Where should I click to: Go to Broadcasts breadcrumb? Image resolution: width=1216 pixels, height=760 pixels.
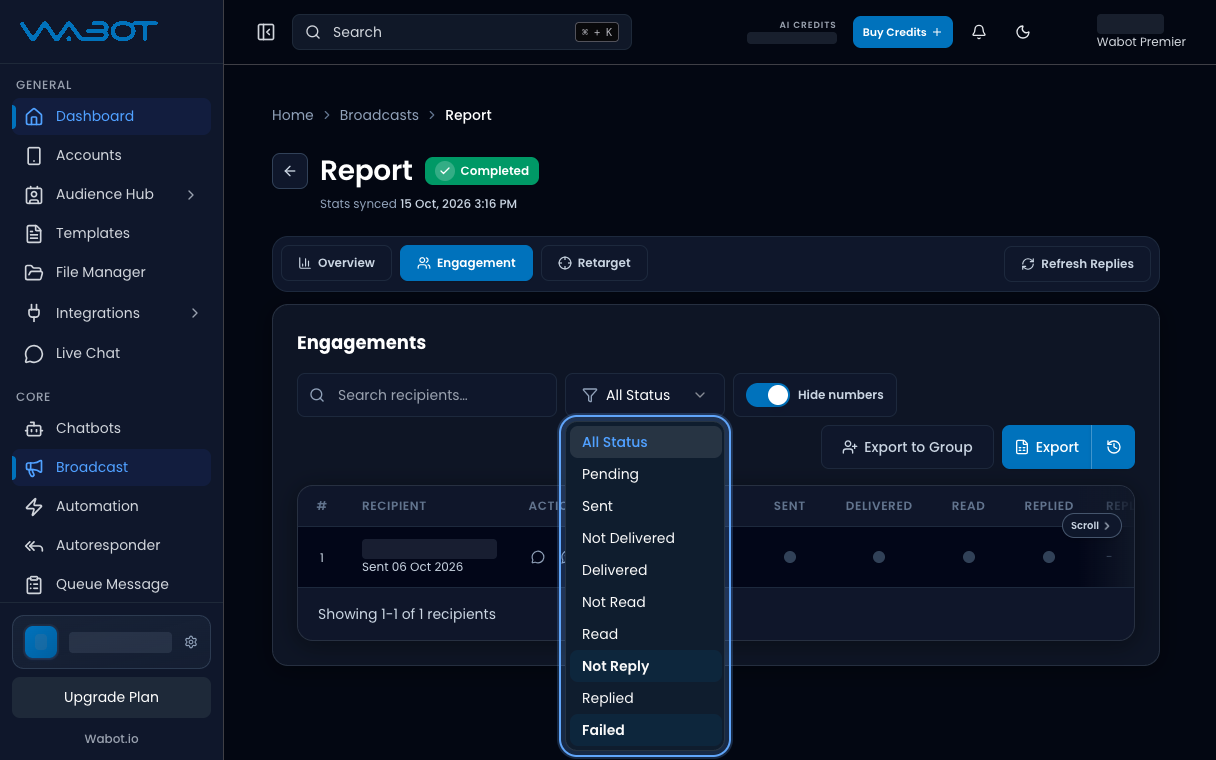point(379,115)
